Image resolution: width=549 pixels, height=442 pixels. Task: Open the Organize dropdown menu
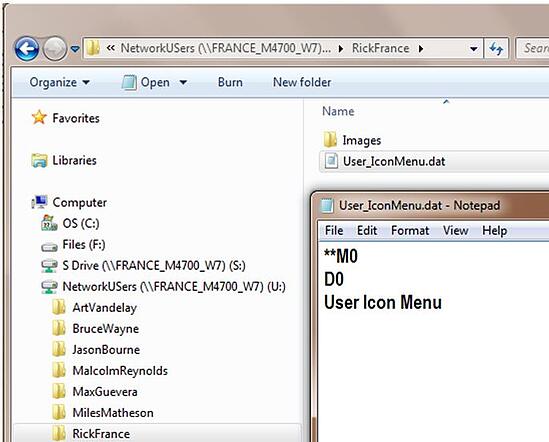click(60, 82)
